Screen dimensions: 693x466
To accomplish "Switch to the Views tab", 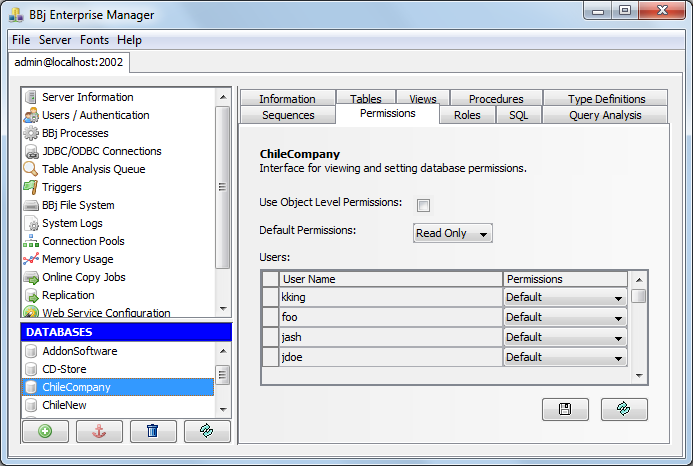I will (x=423, y=98).
